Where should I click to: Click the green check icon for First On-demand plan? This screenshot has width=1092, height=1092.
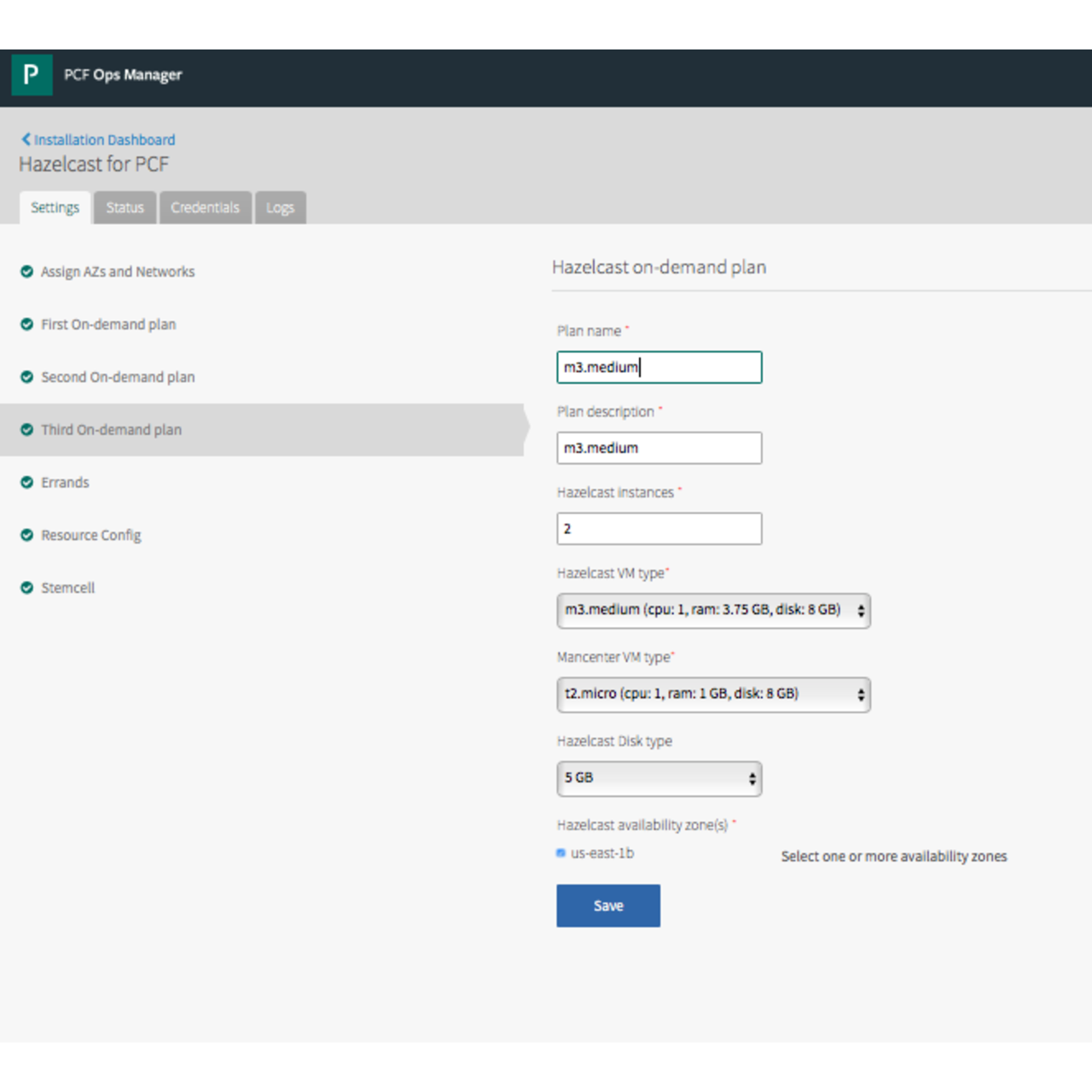[x=26, y=324]
